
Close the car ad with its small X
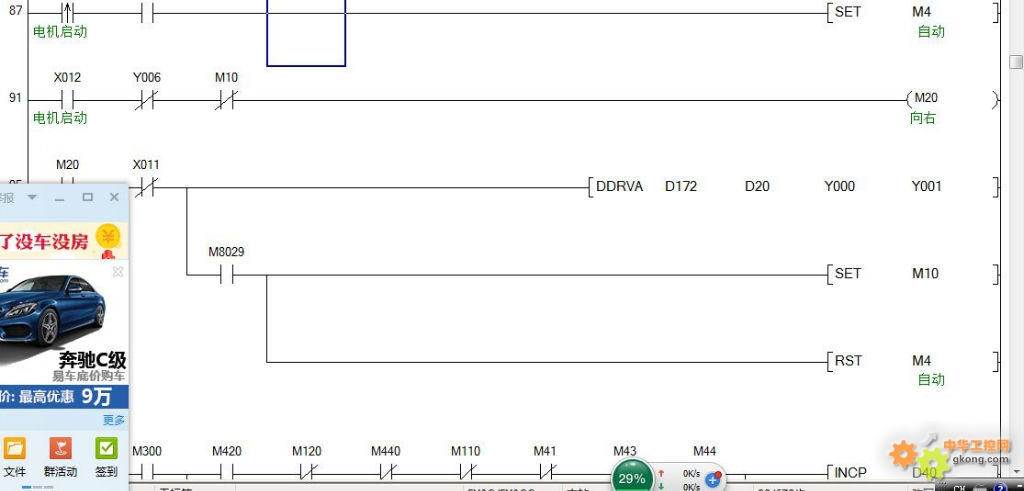click(x=118, y=272)
